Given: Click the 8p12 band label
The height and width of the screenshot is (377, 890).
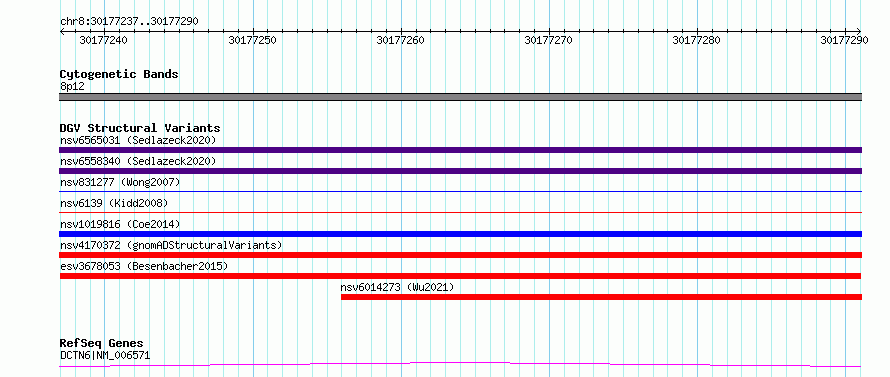Looking at the screenshot, I should [x=72, y=87].
